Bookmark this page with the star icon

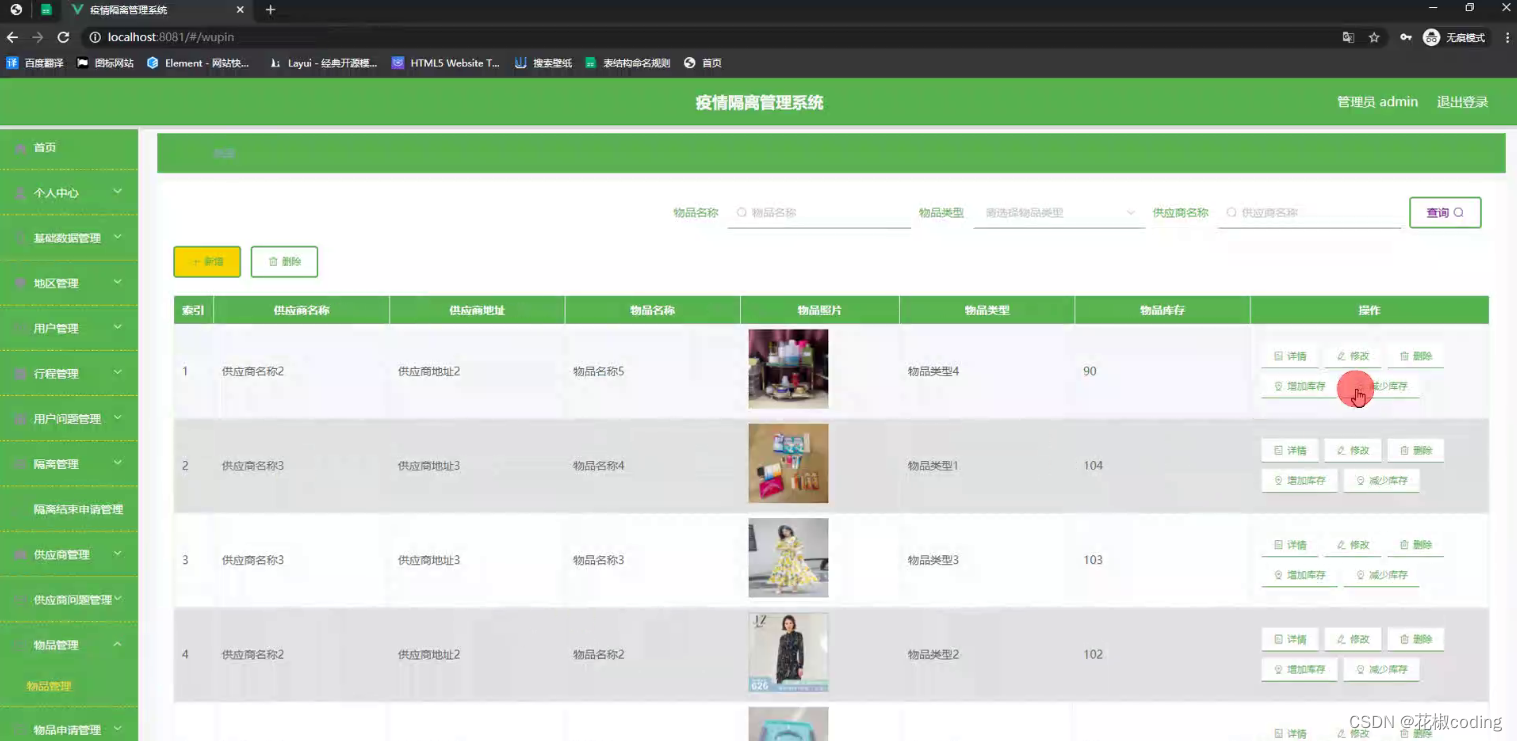pyautogui.click(x=1374, y=37)
